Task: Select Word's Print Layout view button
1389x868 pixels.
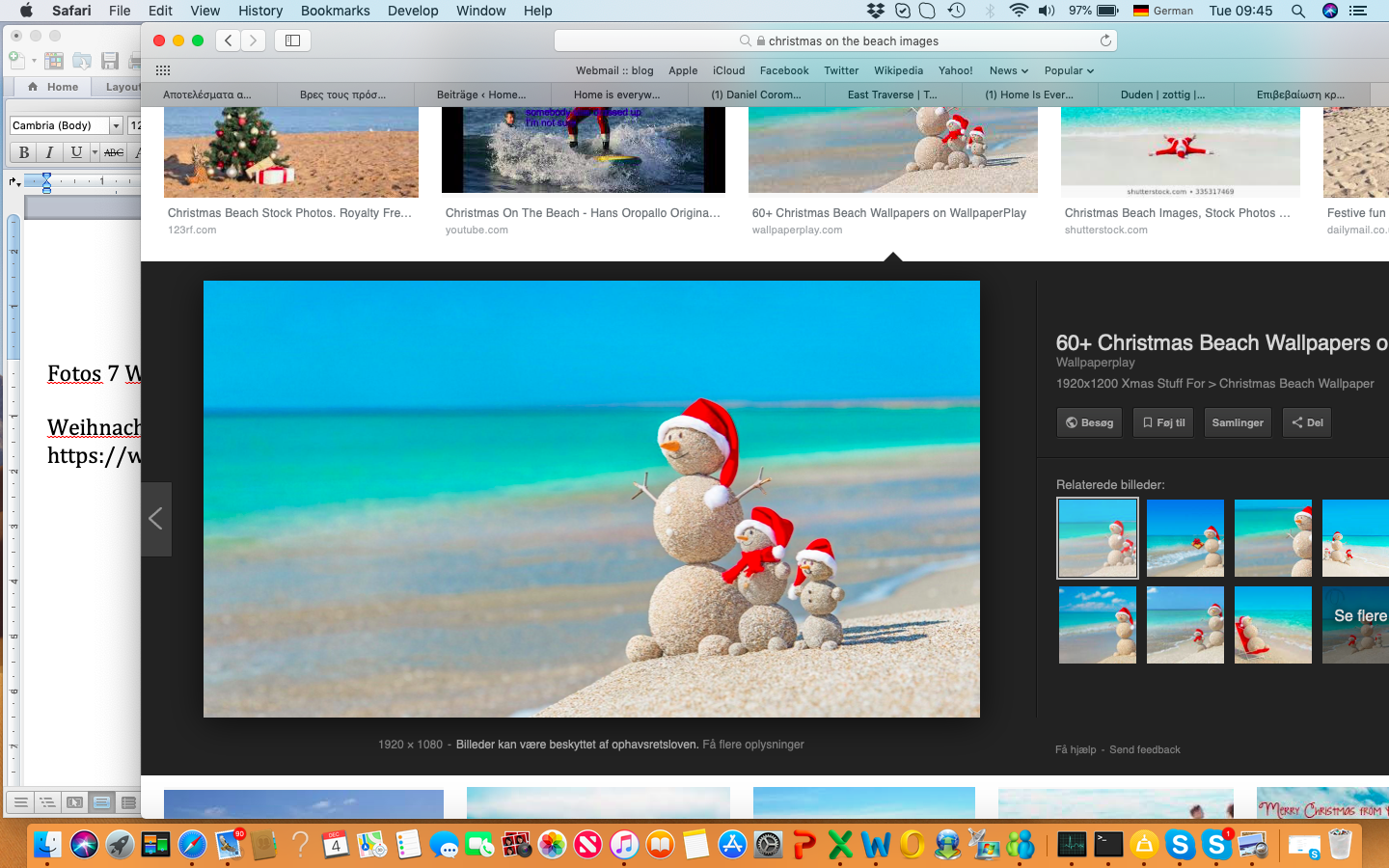Action: (x=101, y=802)
